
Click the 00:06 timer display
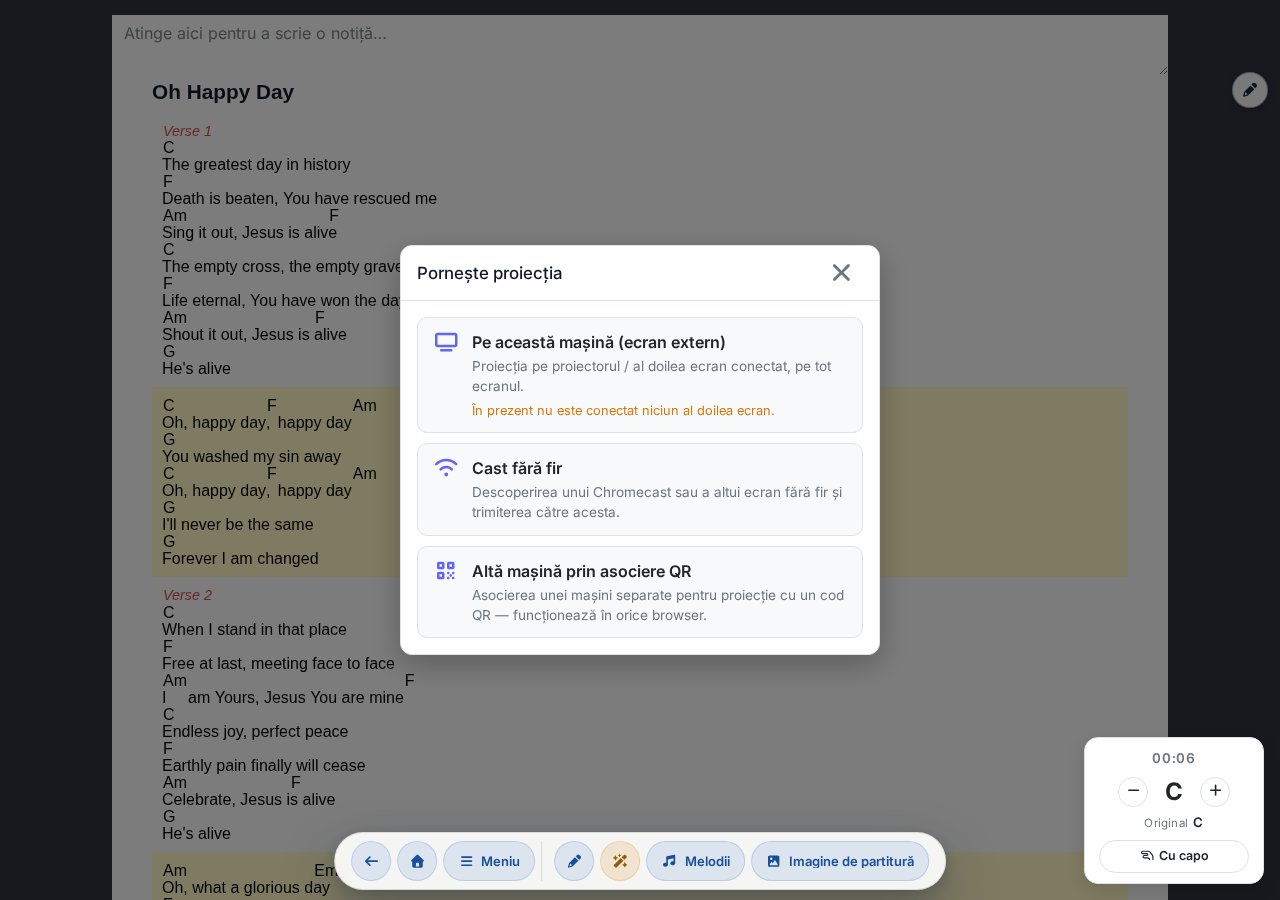click(1174, 758)
